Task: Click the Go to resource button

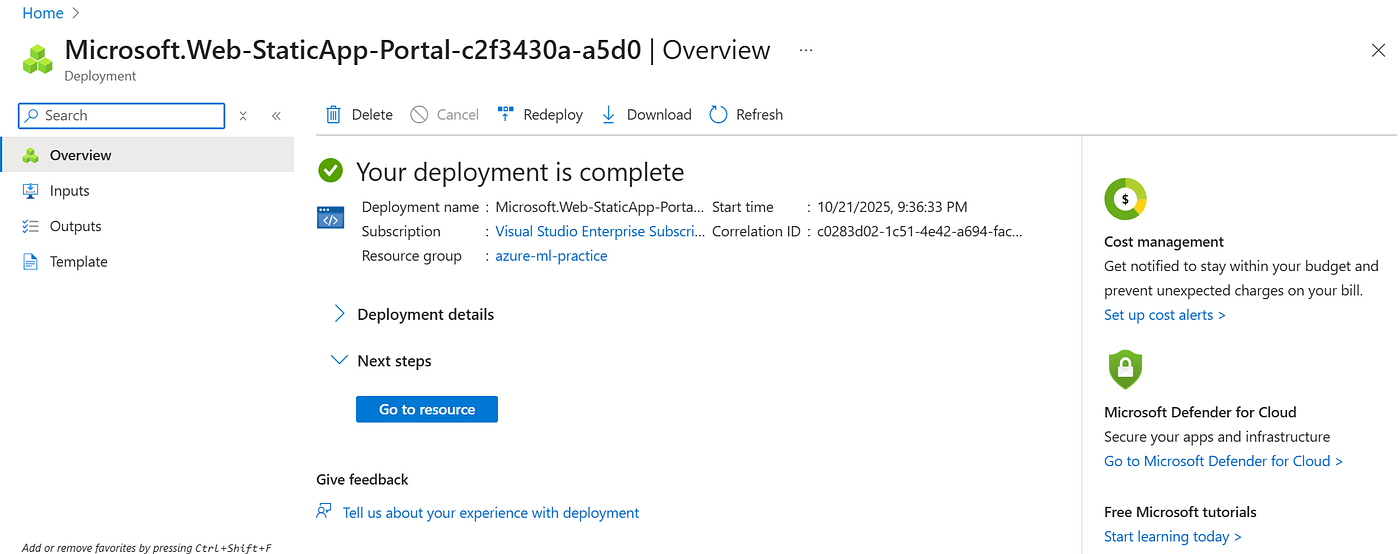Action: tap(427, 409)
